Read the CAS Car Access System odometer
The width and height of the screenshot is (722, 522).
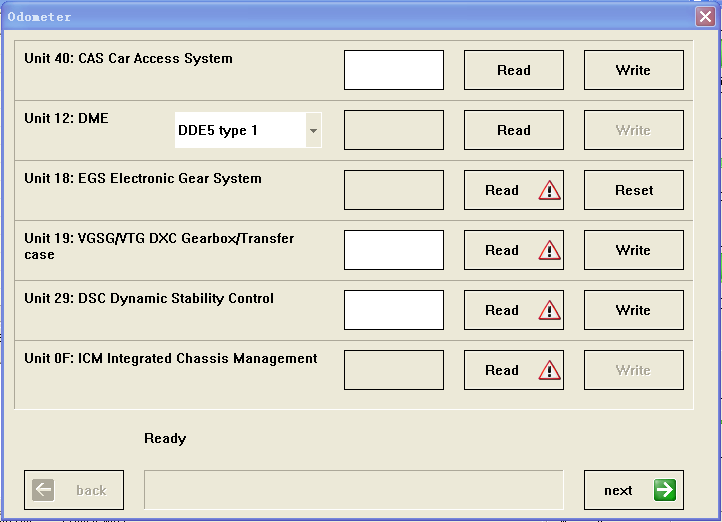(513, 70)
